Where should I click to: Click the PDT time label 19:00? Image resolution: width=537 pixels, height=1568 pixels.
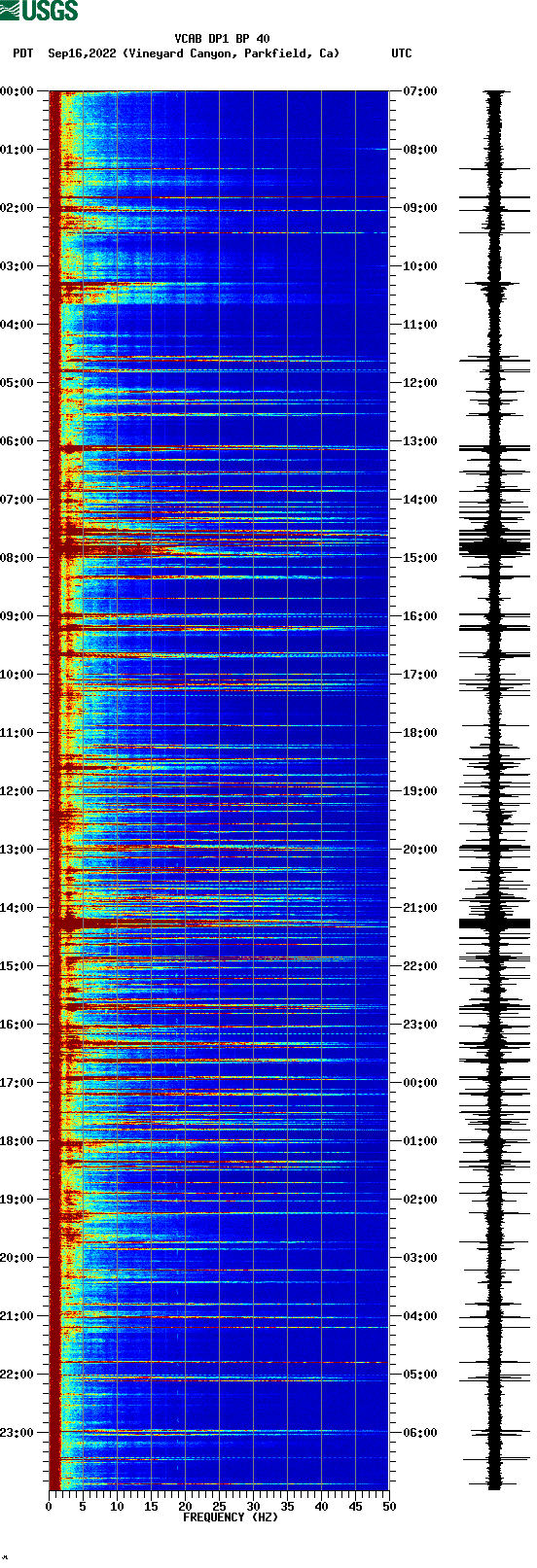click(18, 1200)
